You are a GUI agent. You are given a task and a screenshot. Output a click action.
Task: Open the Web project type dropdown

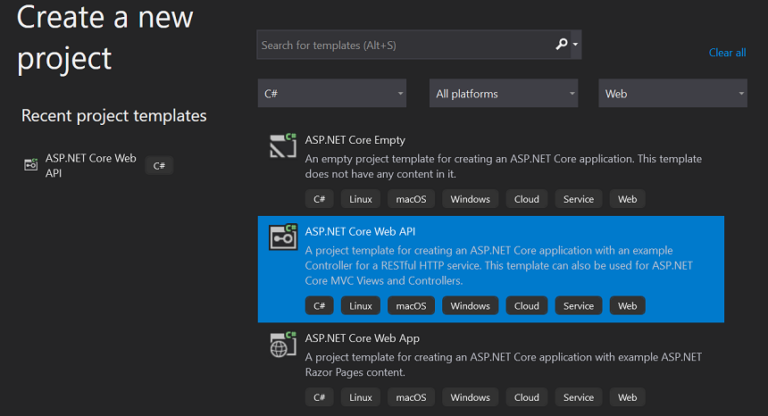click(673, 94)
